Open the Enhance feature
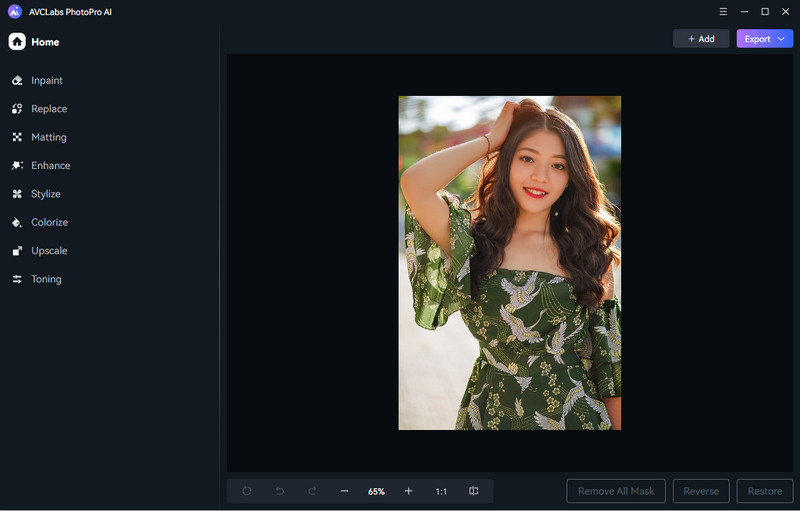This screenshot has height=511, width=800. (41, 165)
